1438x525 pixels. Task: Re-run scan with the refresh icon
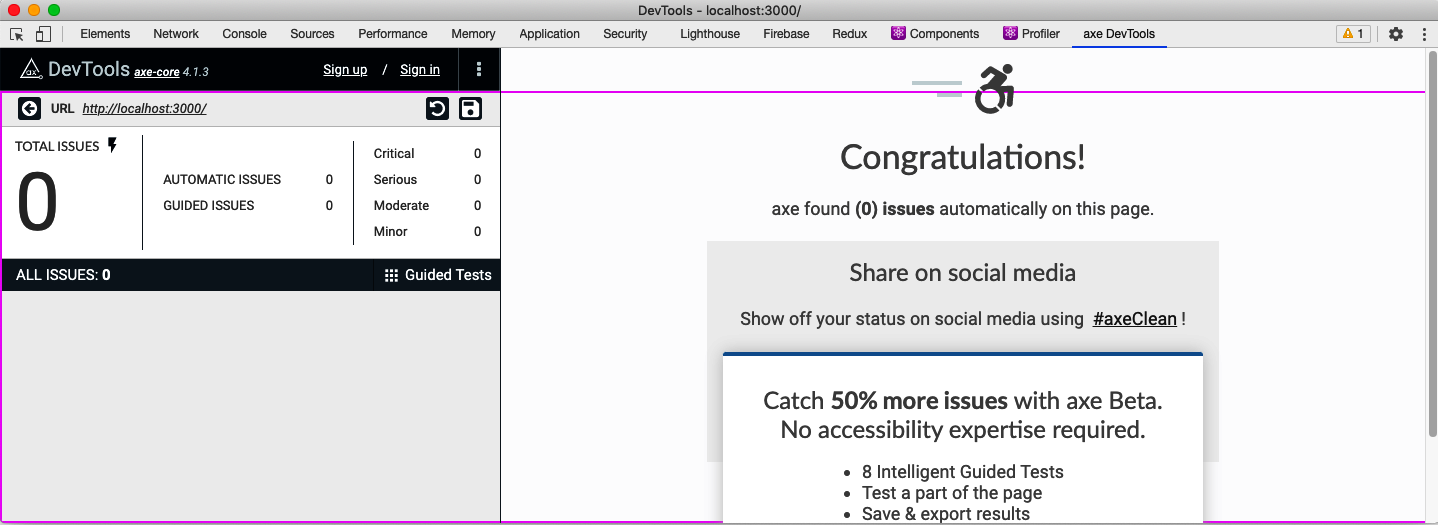437,108
